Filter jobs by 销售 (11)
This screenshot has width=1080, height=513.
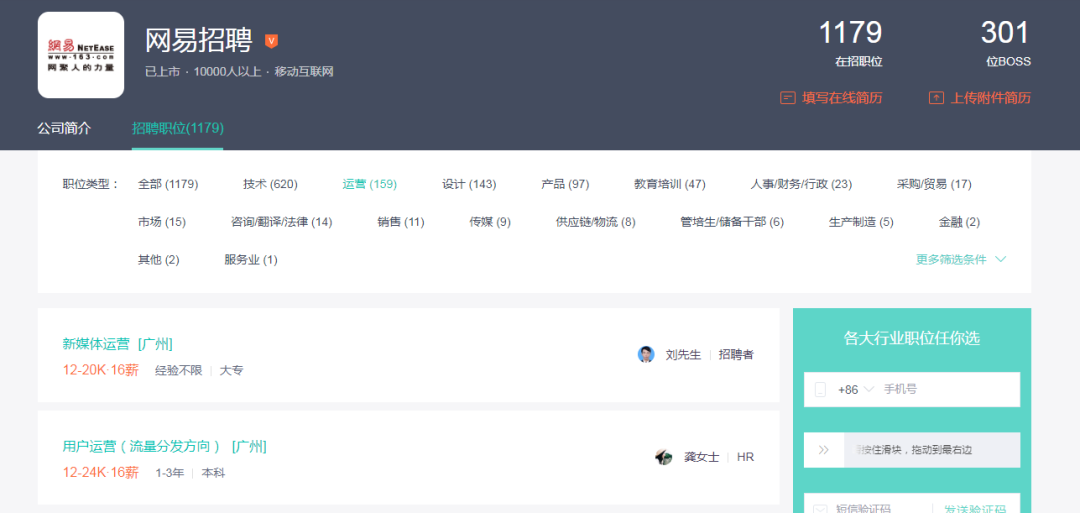click(x=401, y=222)
